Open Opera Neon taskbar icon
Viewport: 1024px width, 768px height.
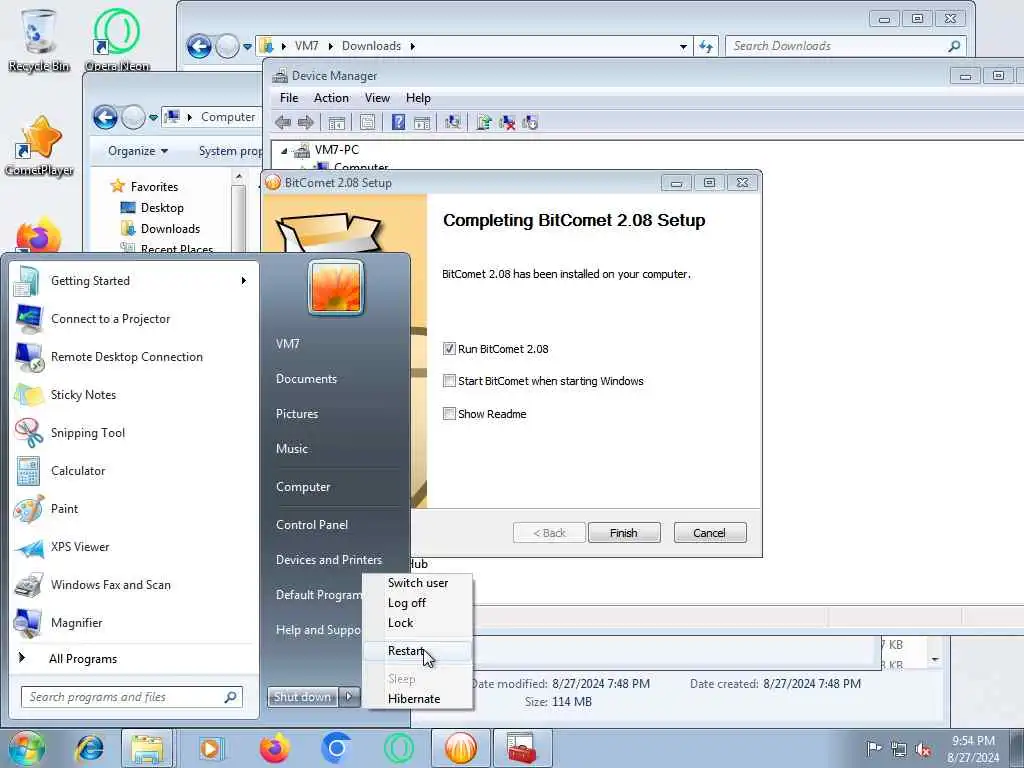point(399,748)
